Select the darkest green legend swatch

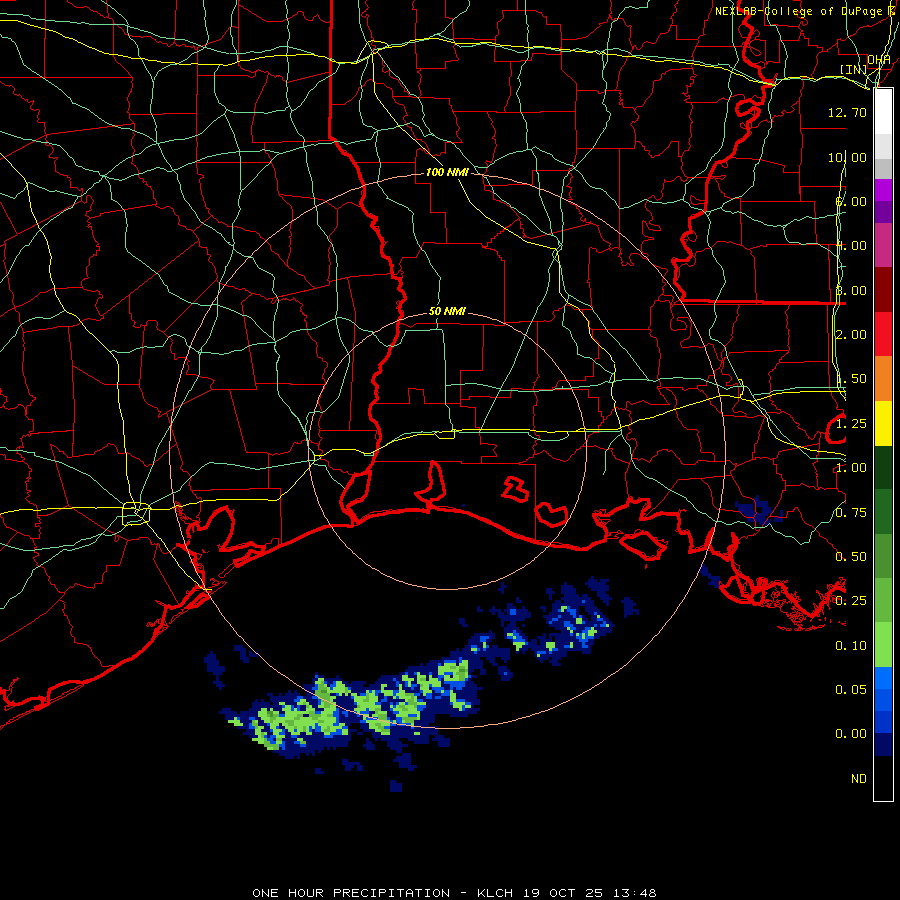(883, 467)
